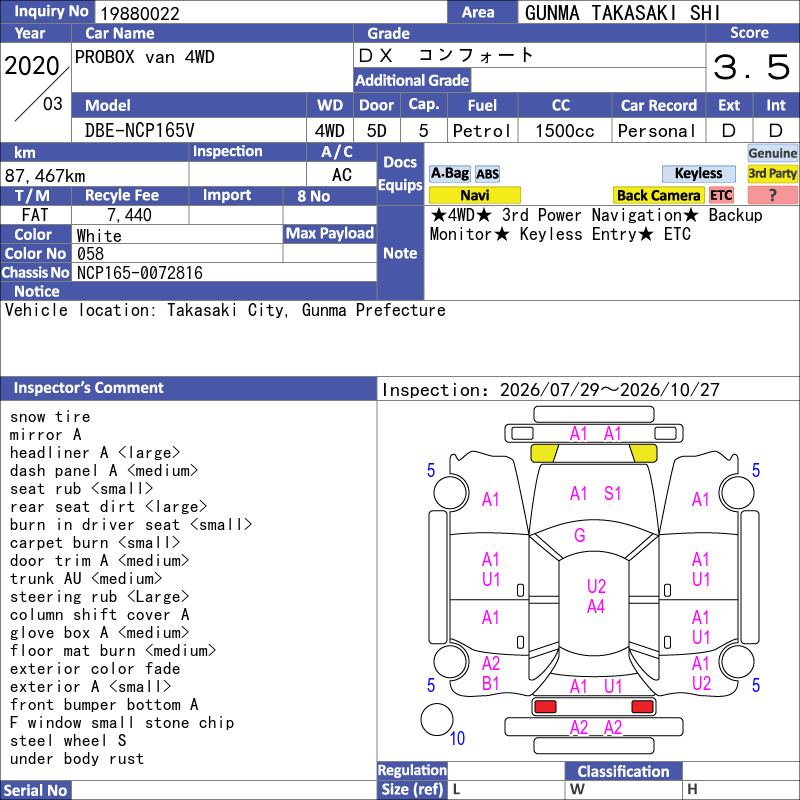Click the model code DBE-NCP165V
Screen dimensions: 800x800
coord(139,131)
